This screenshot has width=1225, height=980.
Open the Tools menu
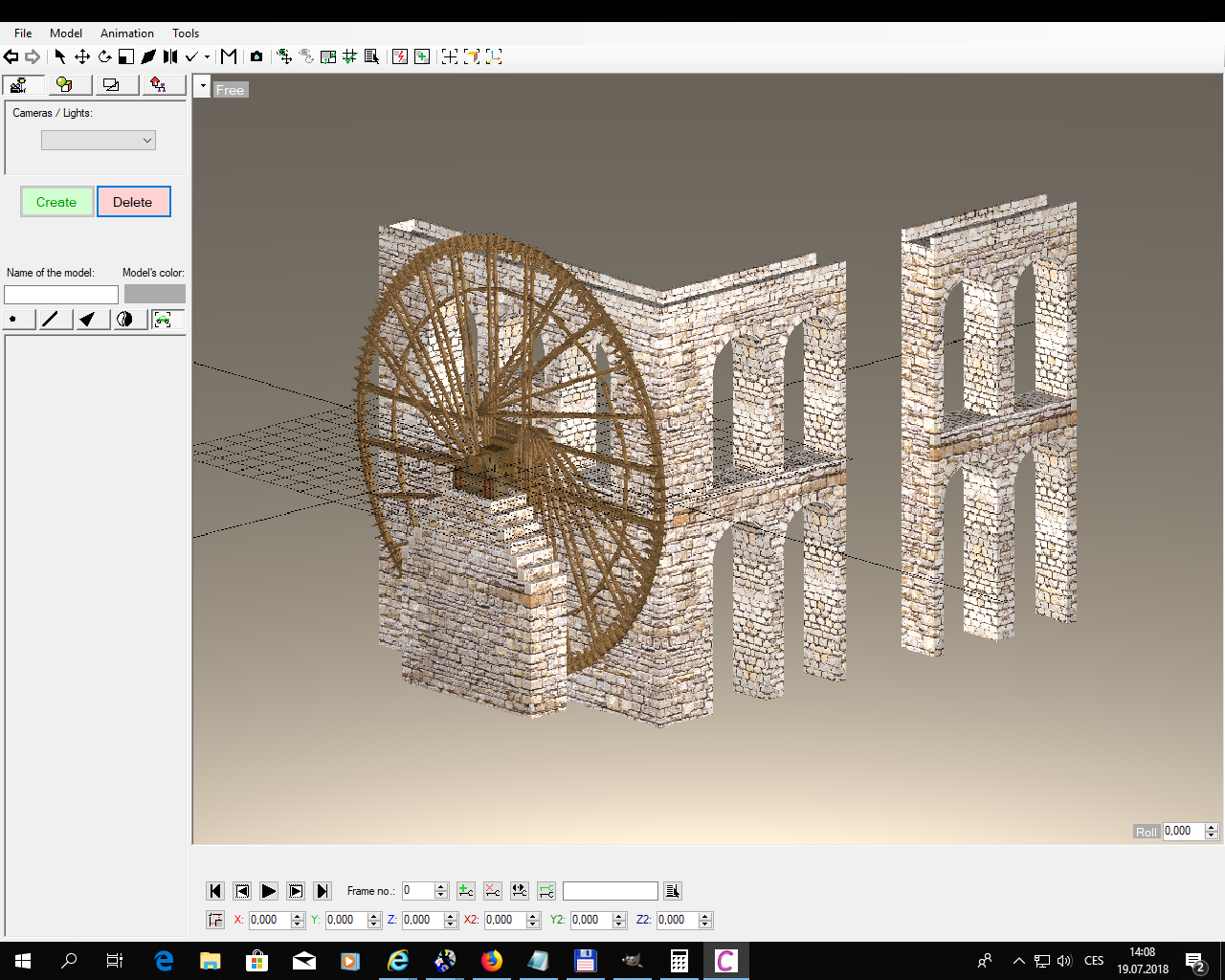pyautogui.click(x=186, y=33)
